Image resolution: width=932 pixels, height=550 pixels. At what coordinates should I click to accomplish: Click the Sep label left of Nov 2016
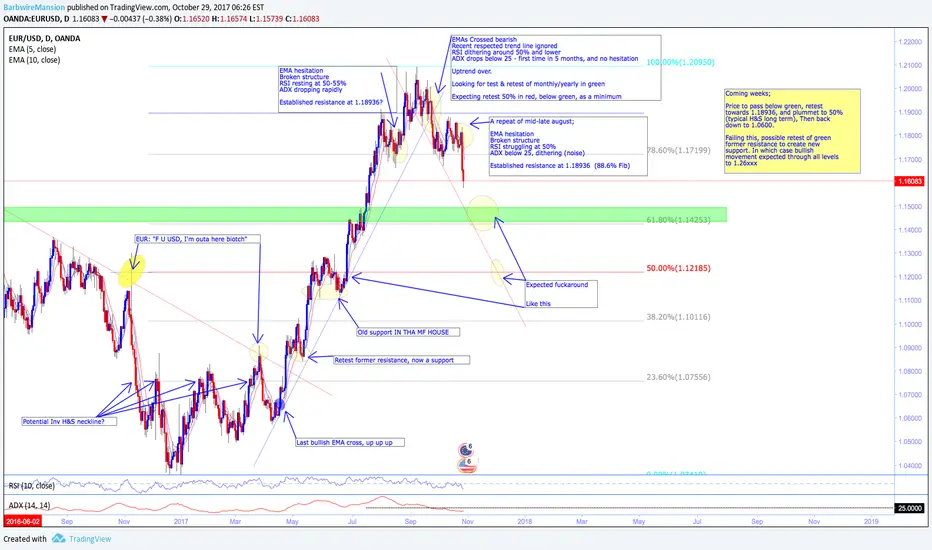(x=67, y=521)
